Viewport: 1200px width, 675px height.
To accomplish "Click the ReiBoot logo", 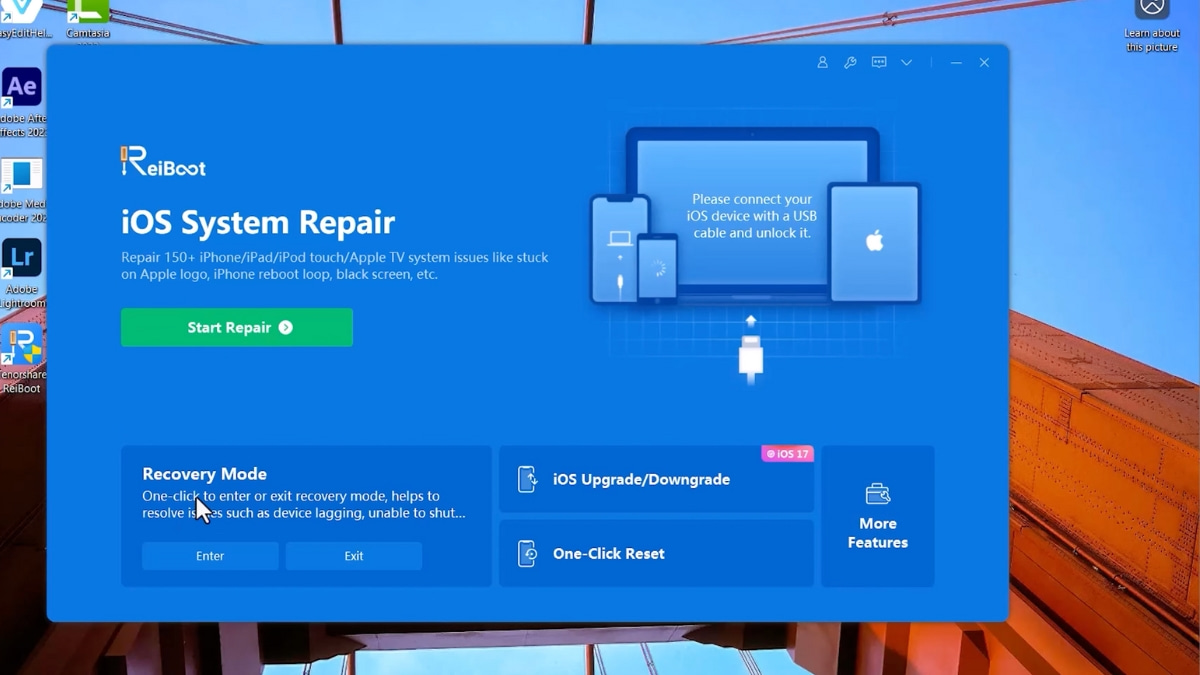I will (163, 162).
